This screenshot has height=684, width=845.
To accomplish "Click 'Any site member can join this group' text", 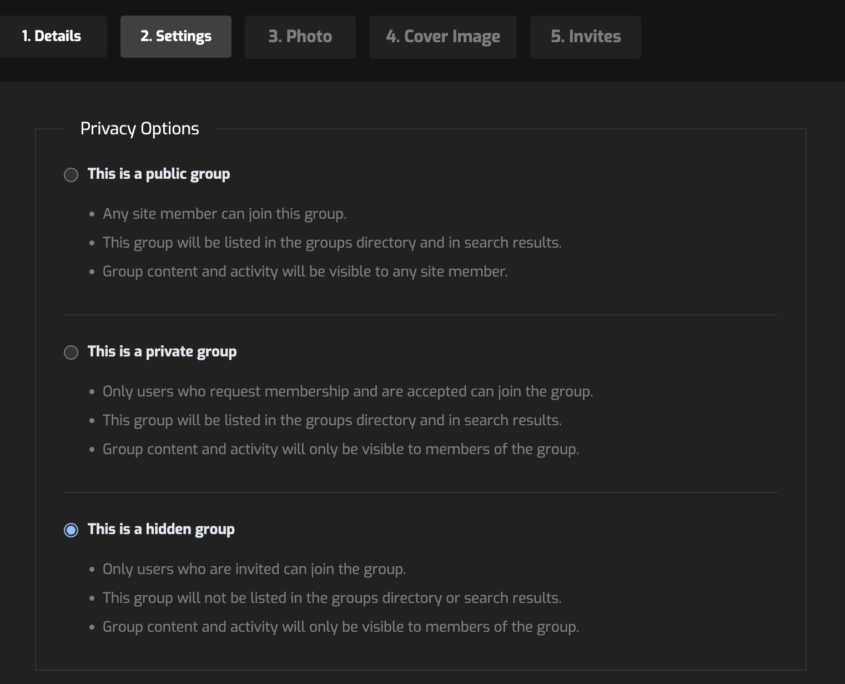I will tap(224, 213).
